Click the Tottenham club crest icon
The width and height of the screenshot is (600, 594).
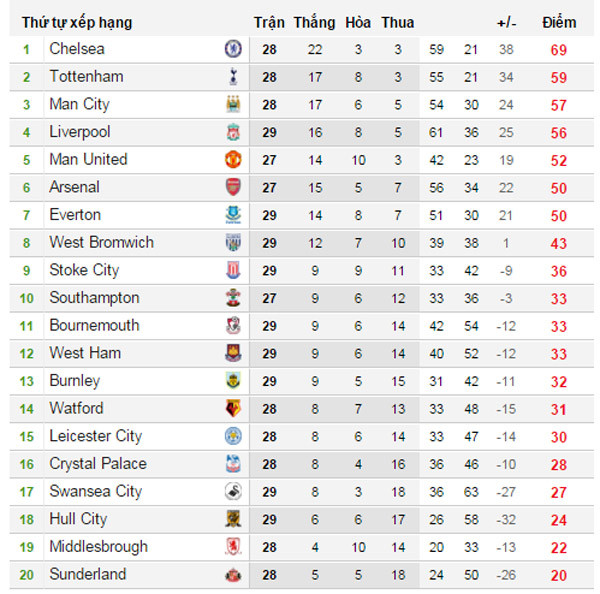click(233, 77)
